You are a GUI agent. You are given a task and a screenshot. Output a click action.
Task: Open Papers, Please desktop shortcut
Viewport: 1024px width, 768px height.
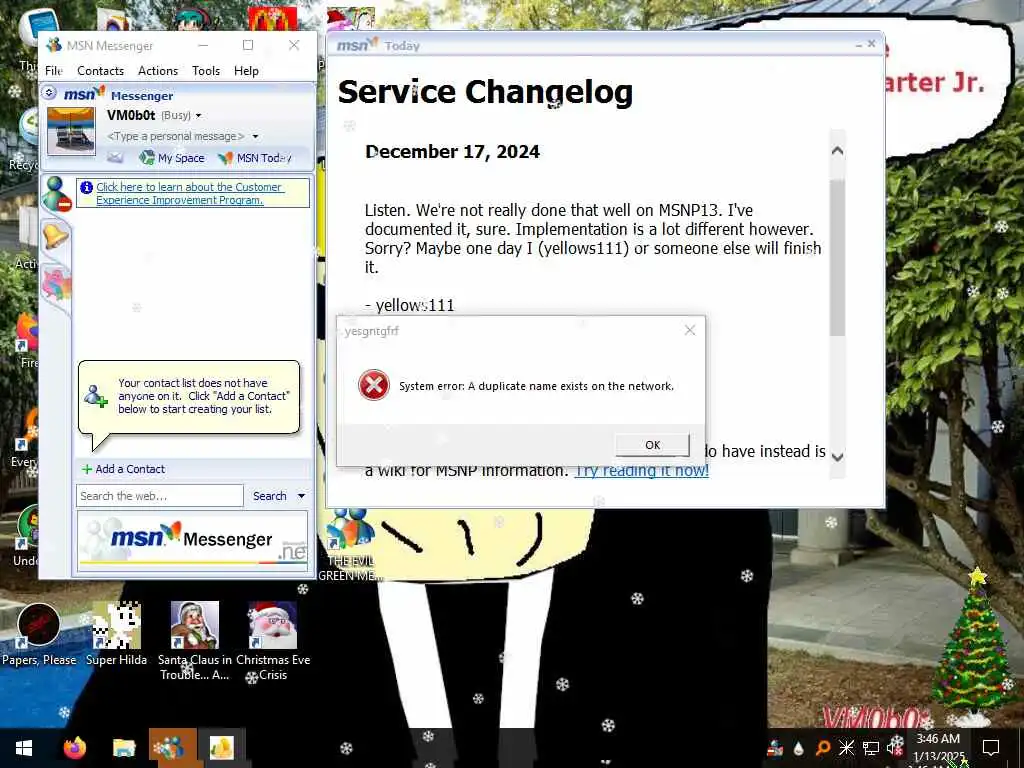point(39,635)
